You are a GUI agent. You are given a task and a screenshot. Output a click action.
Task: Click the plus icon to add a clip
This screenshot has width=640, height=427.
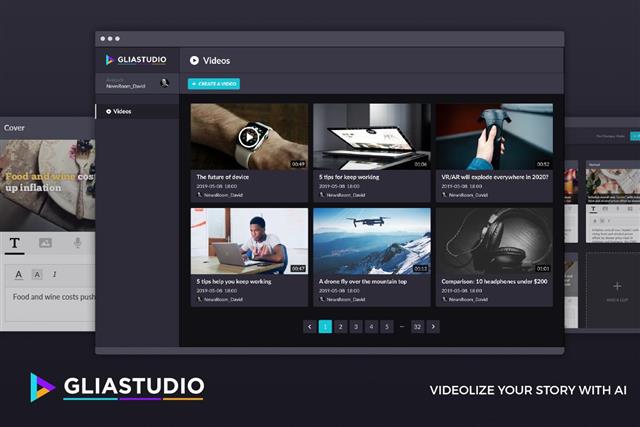pos(617,286)
